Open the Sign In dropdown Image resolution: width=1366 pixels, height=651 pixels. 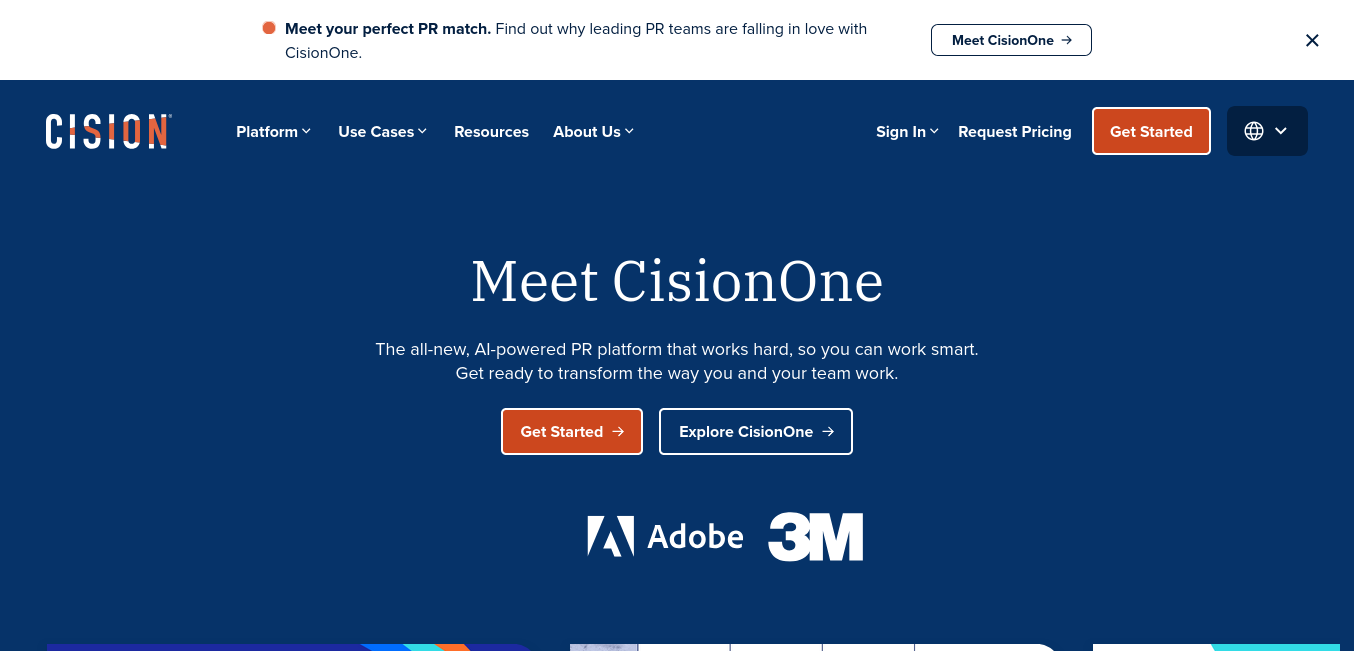point(907,131)
